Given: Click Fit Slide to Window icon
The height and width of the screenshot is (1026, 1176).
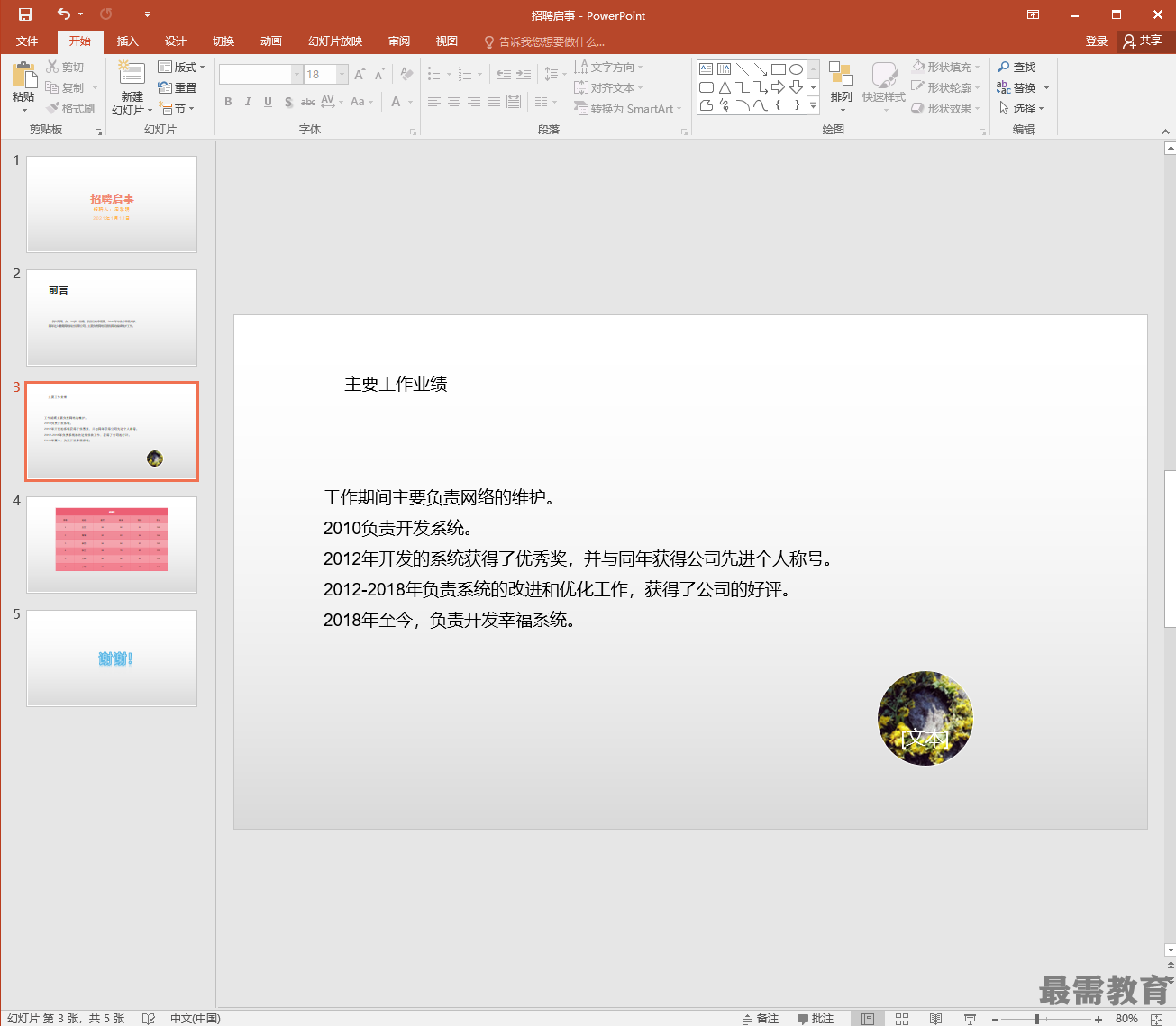Looking at the screenshot, I should point(1157,1019).
